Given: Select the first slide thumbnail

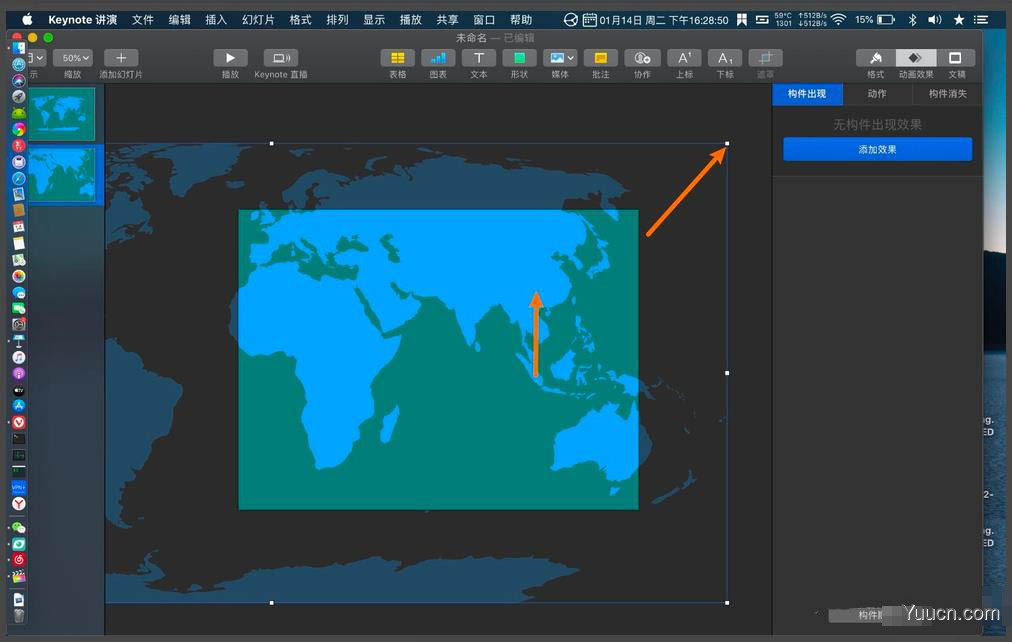Looking at the screenshot, I should (x=62, y=115).
